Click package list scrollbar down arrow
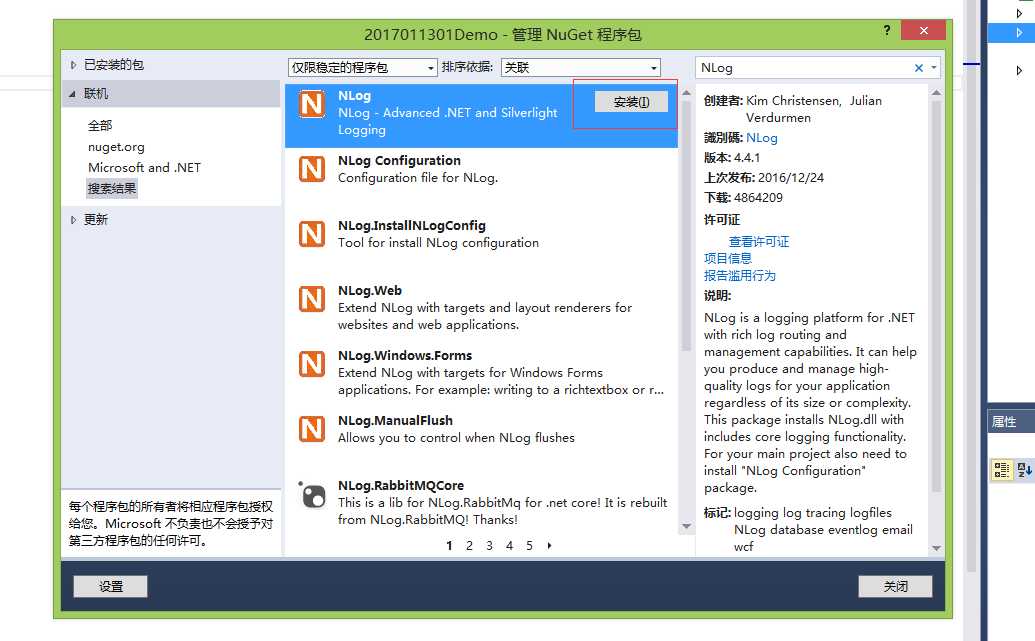This screenshot has width=1035, height=641. tap(686, 526)
